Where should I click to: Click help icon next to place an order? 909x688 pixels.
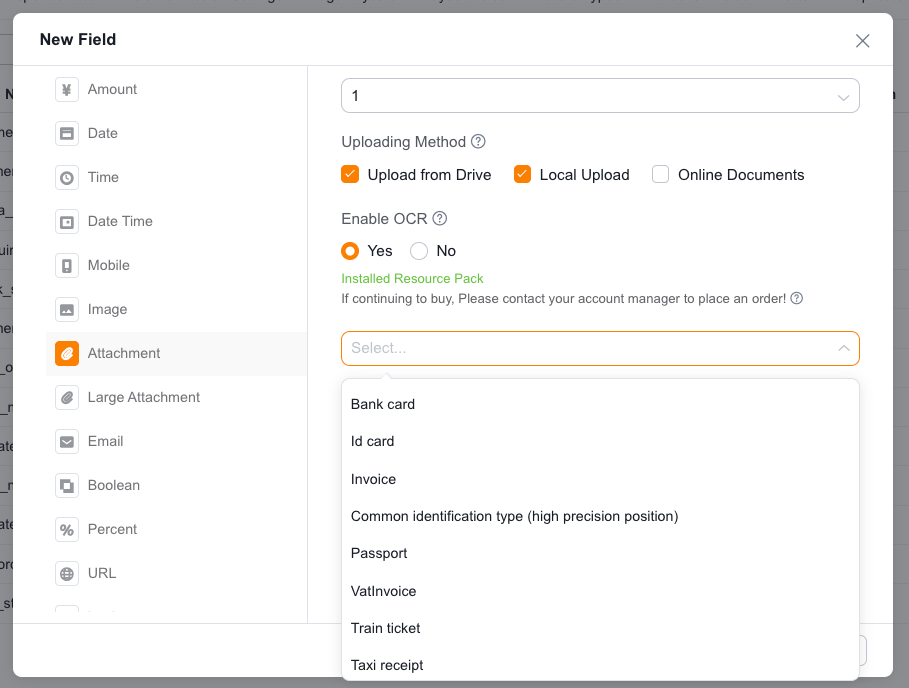[x=797, y=298]
